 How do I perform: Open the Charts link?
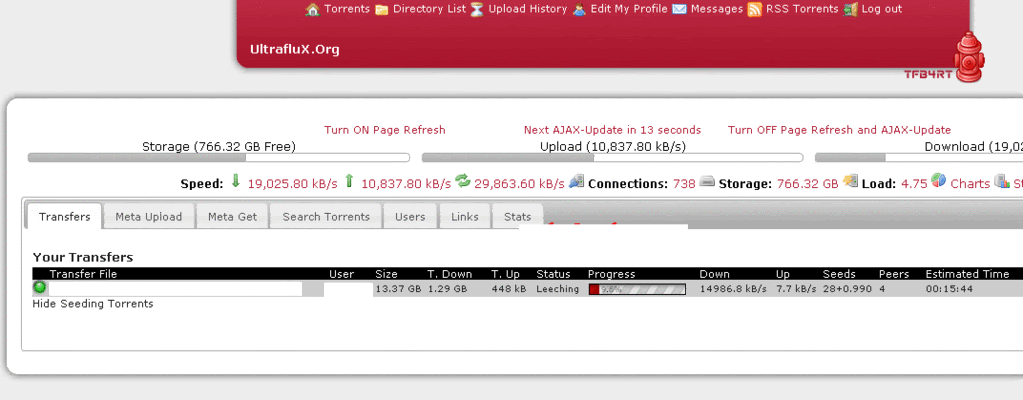point(969,184)
